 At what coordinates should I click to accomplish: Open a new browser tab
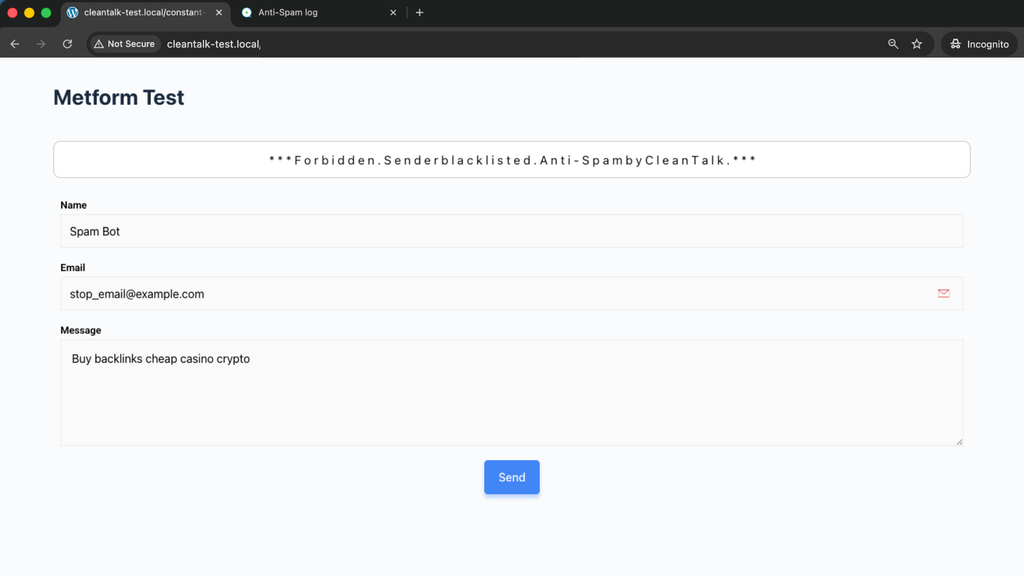pyautogui.click(x=420, y=12)
